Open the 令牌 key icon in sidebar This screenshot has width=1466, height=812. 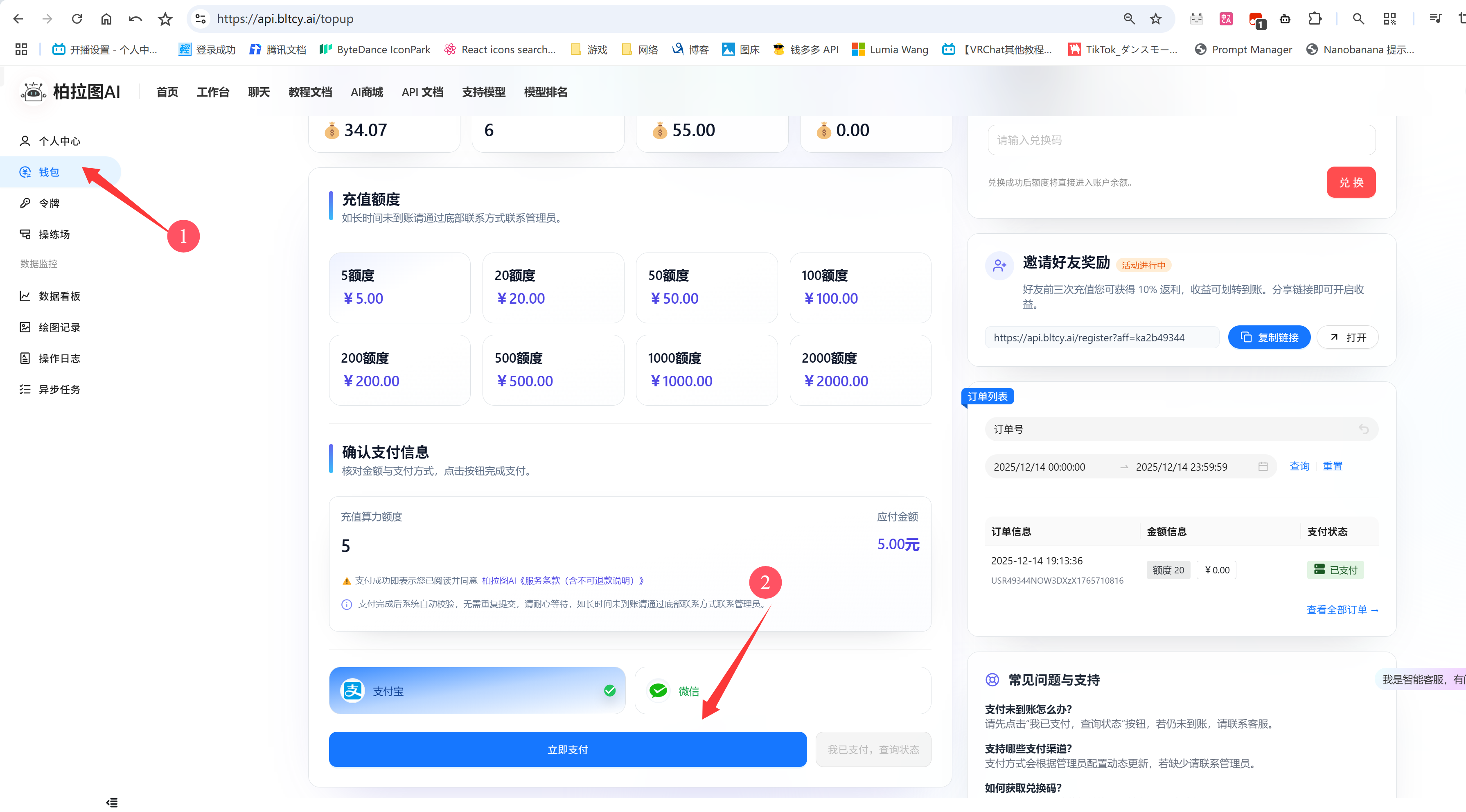tap(25, 203)
